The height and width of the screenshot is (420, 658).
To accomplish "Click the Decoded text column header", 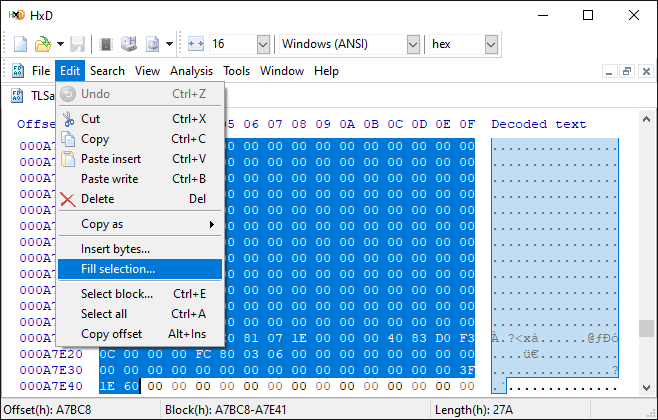I will coord(539,124).
